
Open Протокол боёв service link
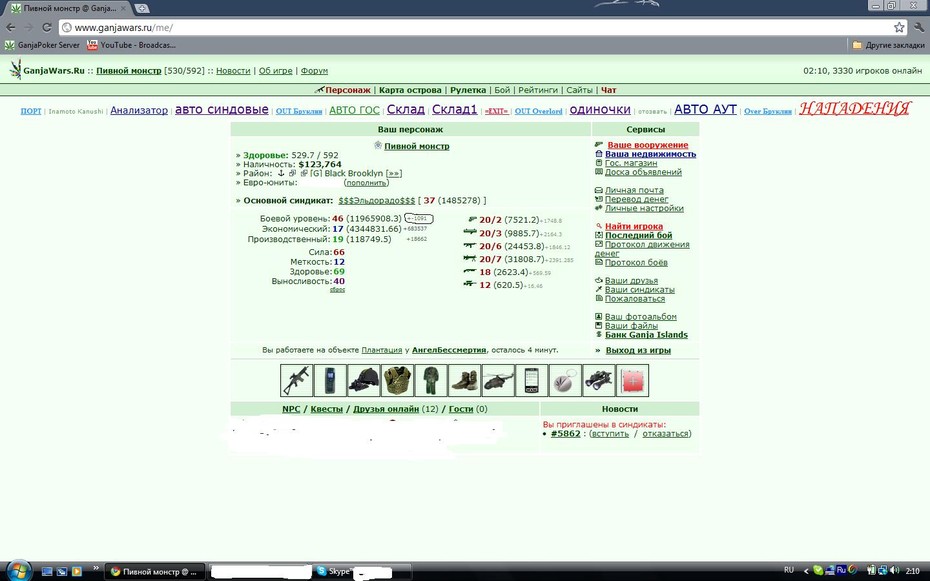636,263
